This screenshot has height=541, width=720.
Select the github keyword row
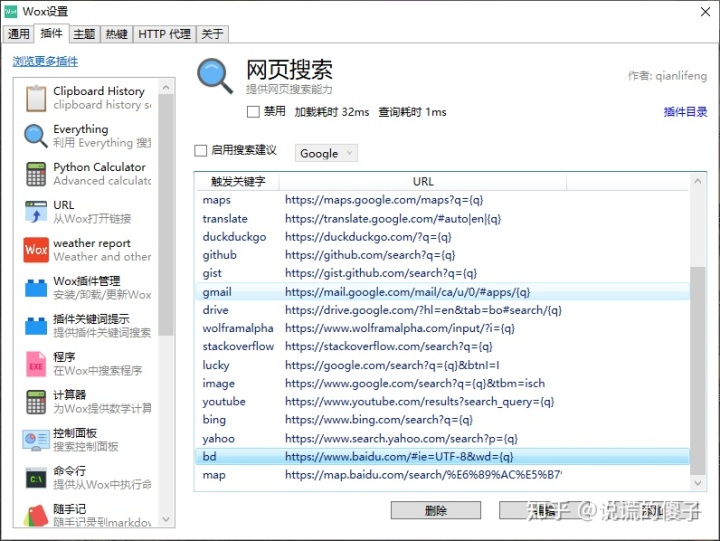(x=443, y=255)
